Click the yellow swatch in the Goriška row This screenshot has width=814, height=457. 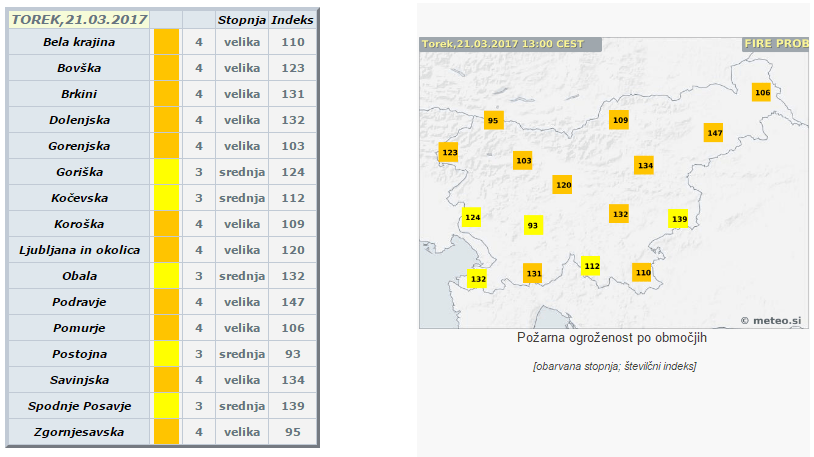[x=166, y=172]
